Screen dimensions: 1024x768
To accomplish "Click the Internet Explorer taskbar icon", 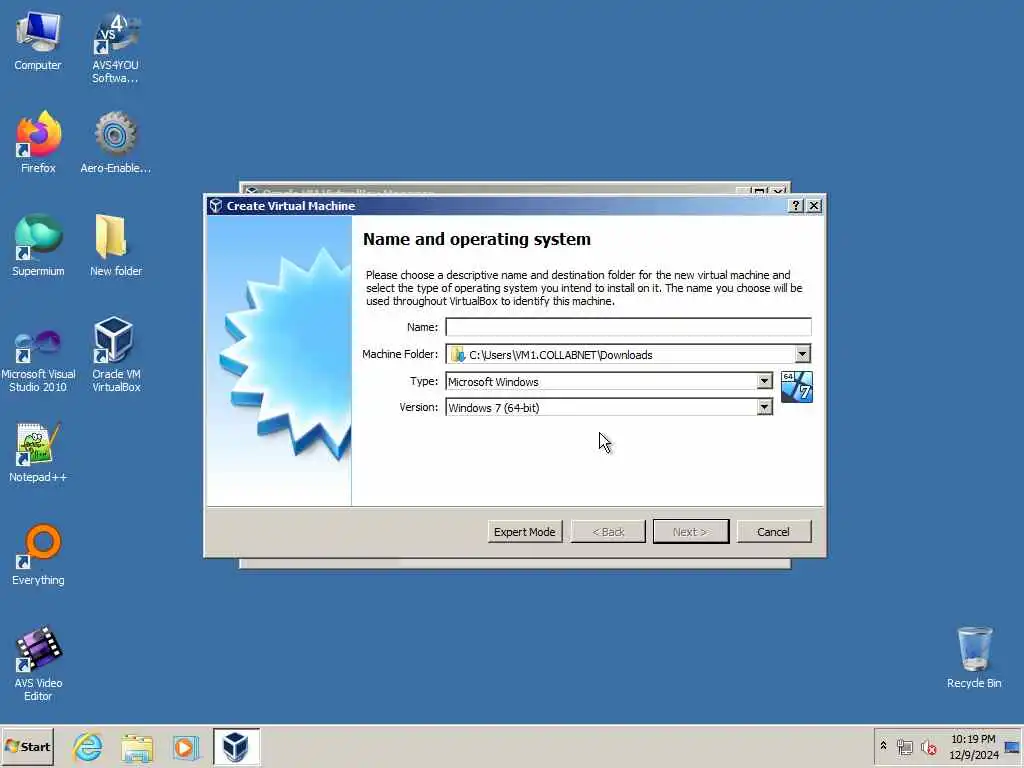I will click(x=88, y=746).
